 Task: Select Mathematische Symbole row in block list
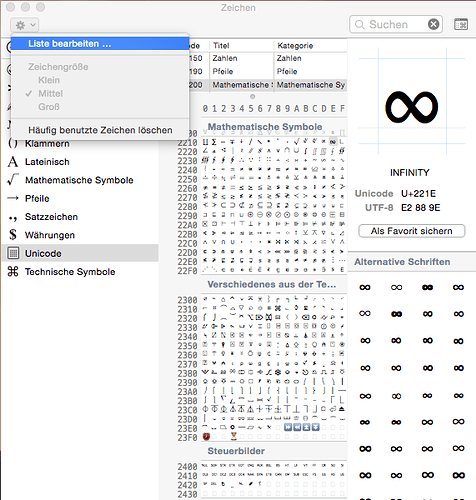[x=268, y=85]
